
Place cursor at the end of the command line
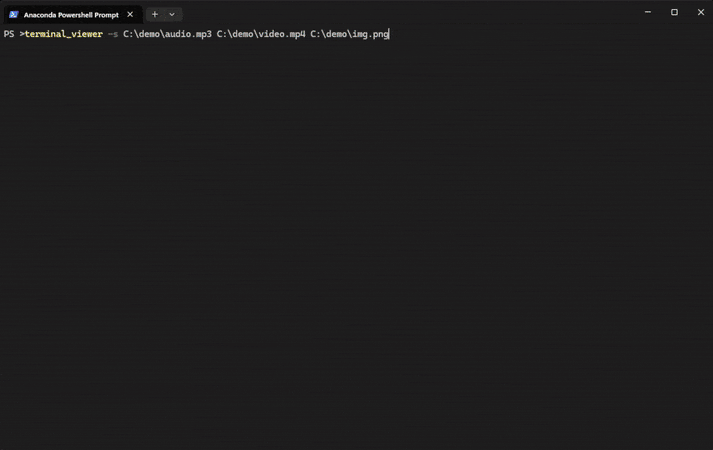pyautogui.click(x=389, y=34)
